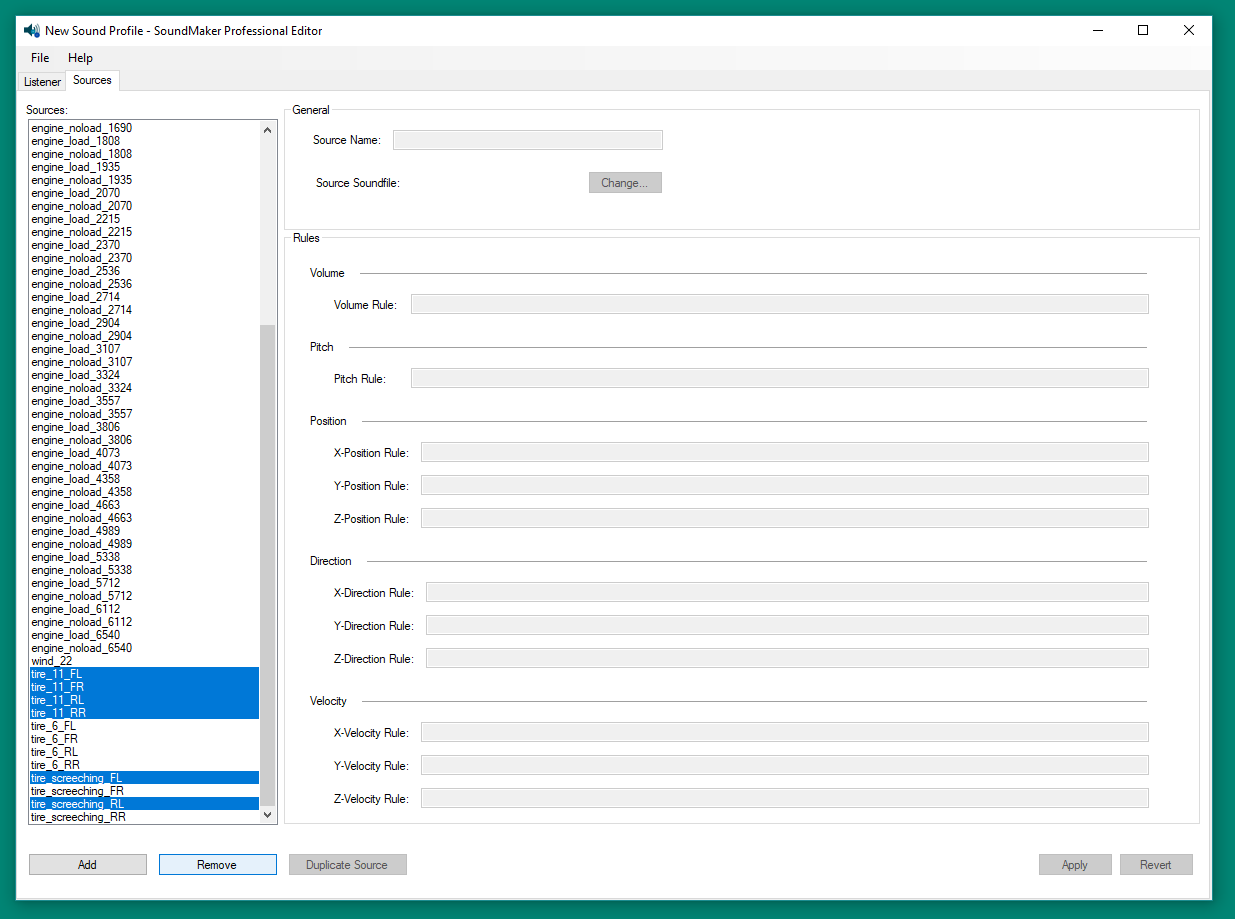Select engine_noload_2370 source

pos(144,258)
